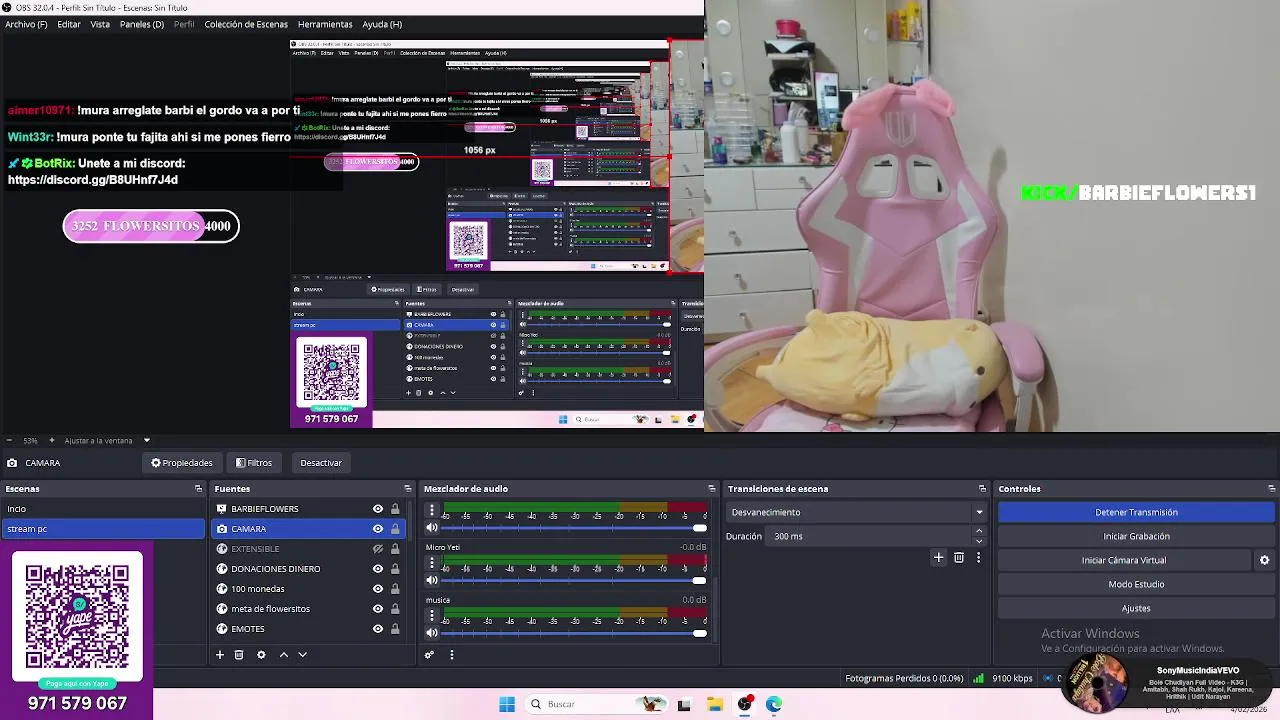Toggle lock on EMOTES source
Viewport: 1280px width, 720px height.
click(x=395, y=629)
